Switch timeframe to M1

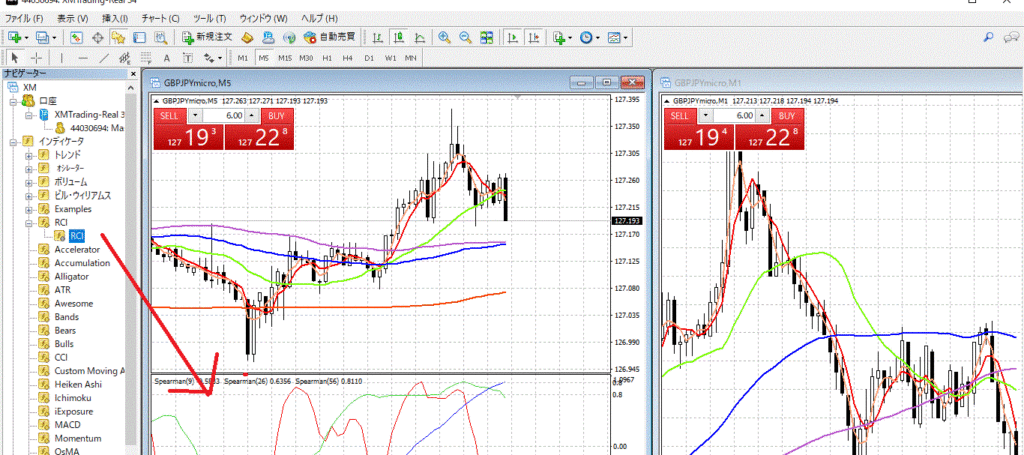pyautogui.click(x=242, y=58)
